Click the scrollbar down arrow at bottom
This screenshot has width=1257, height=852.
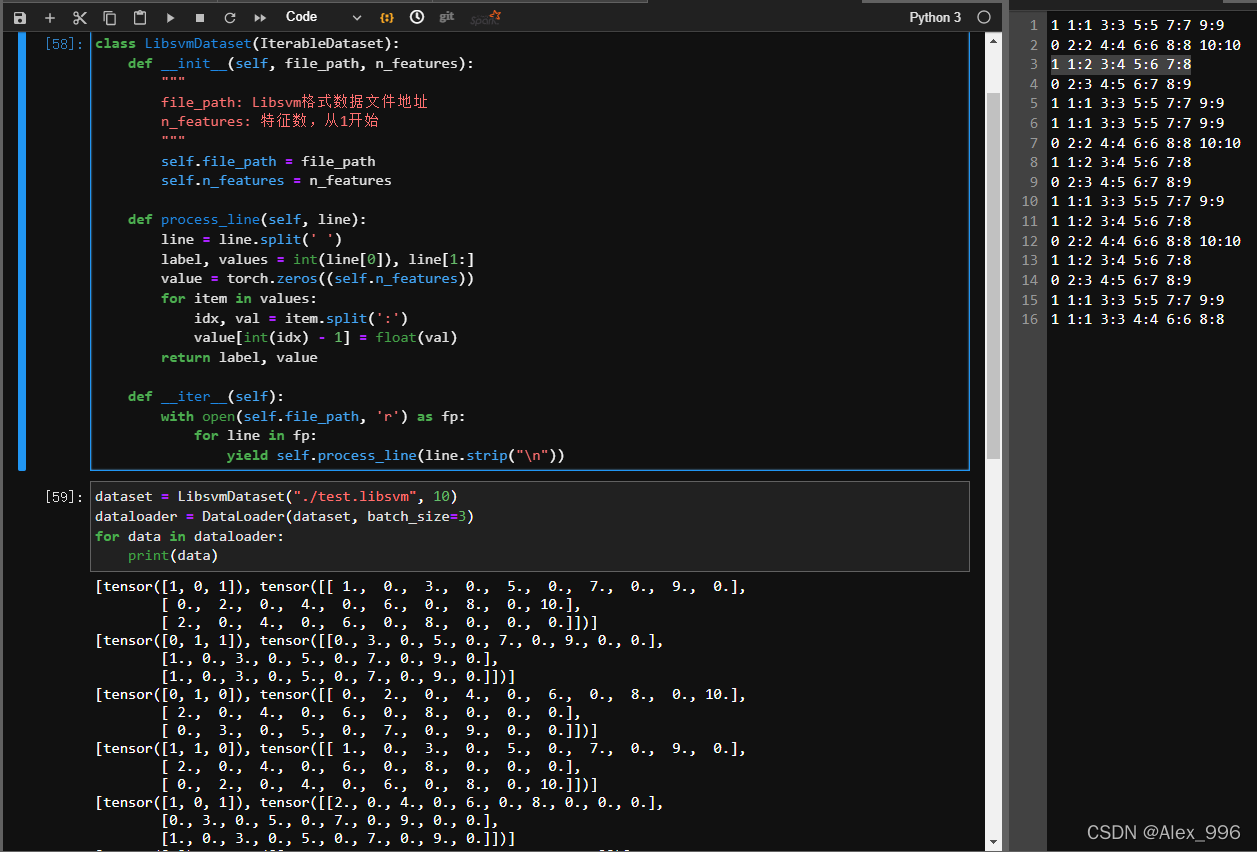tap(993, 843)
